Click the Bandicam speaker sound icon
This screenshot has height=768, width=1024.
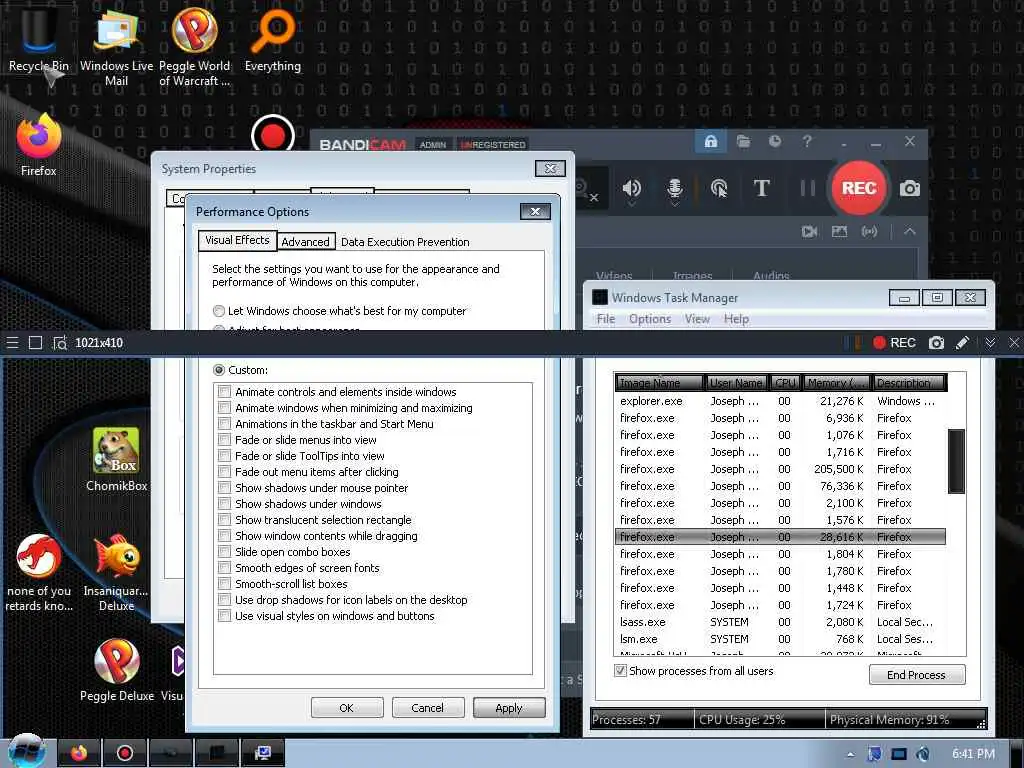point(632,188)
